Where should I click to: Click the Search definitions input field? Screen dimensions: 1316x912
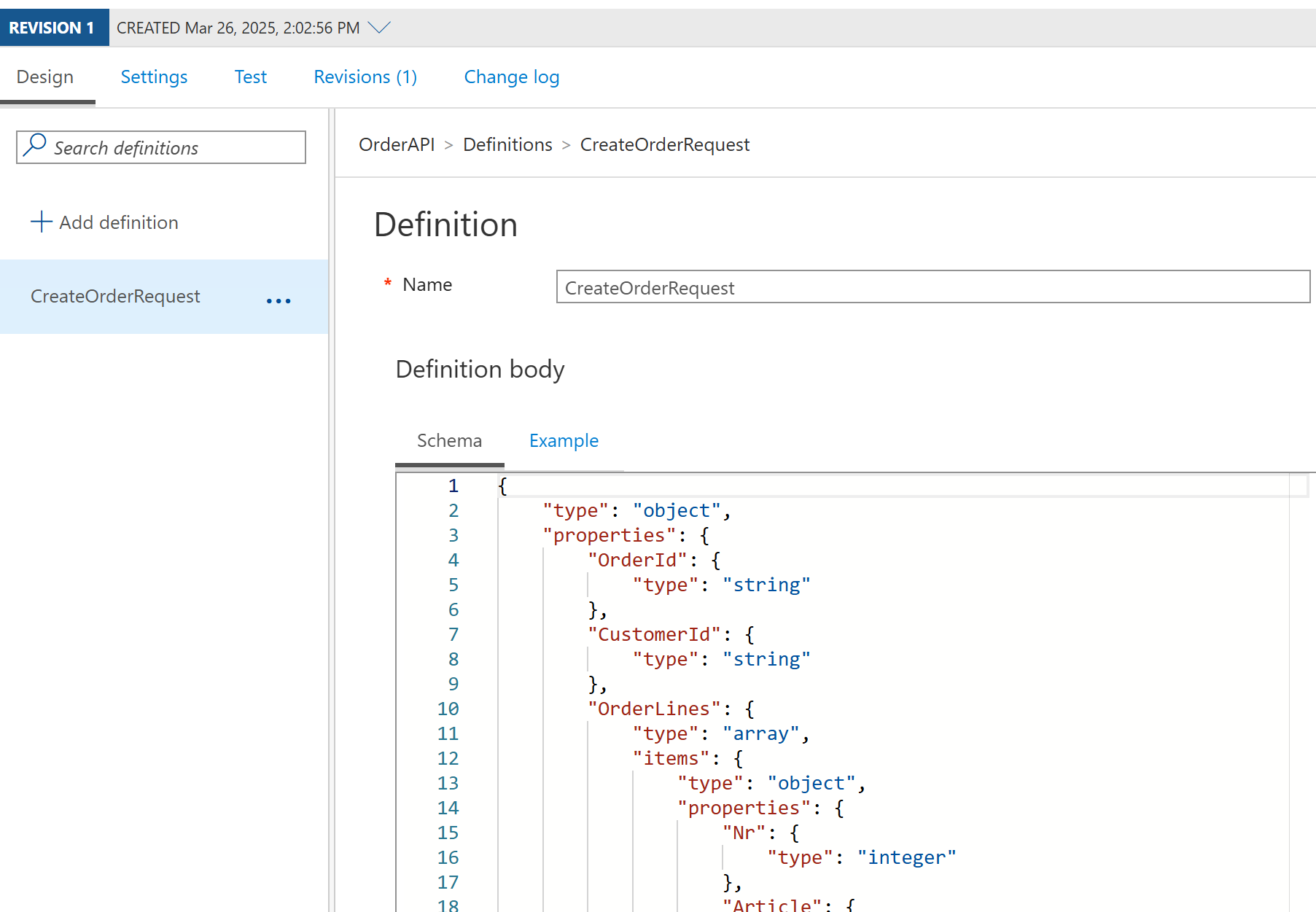(161, 147)
